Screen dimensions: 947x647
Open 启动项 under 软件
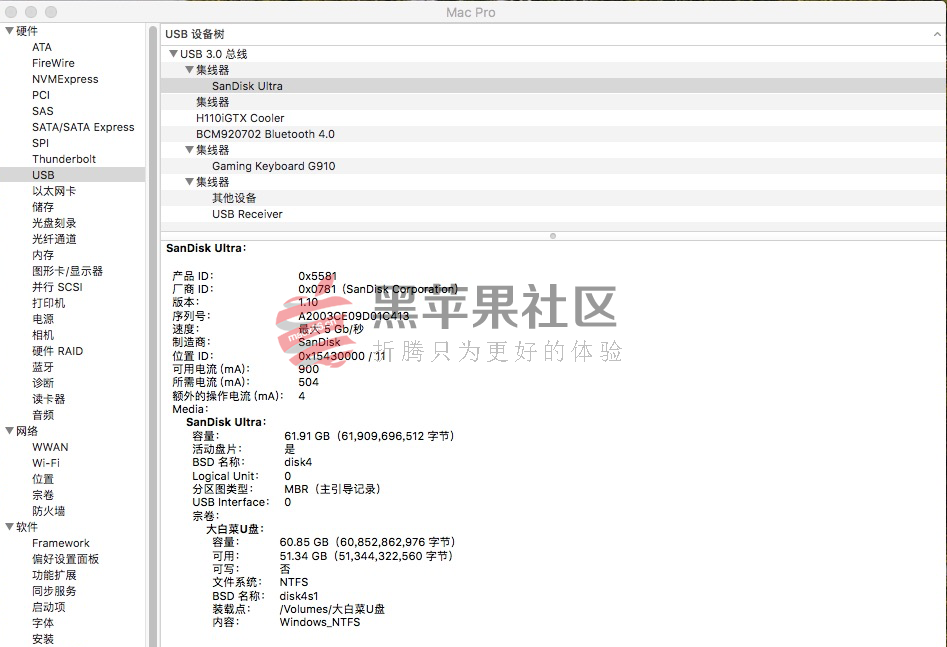[48, 607]
